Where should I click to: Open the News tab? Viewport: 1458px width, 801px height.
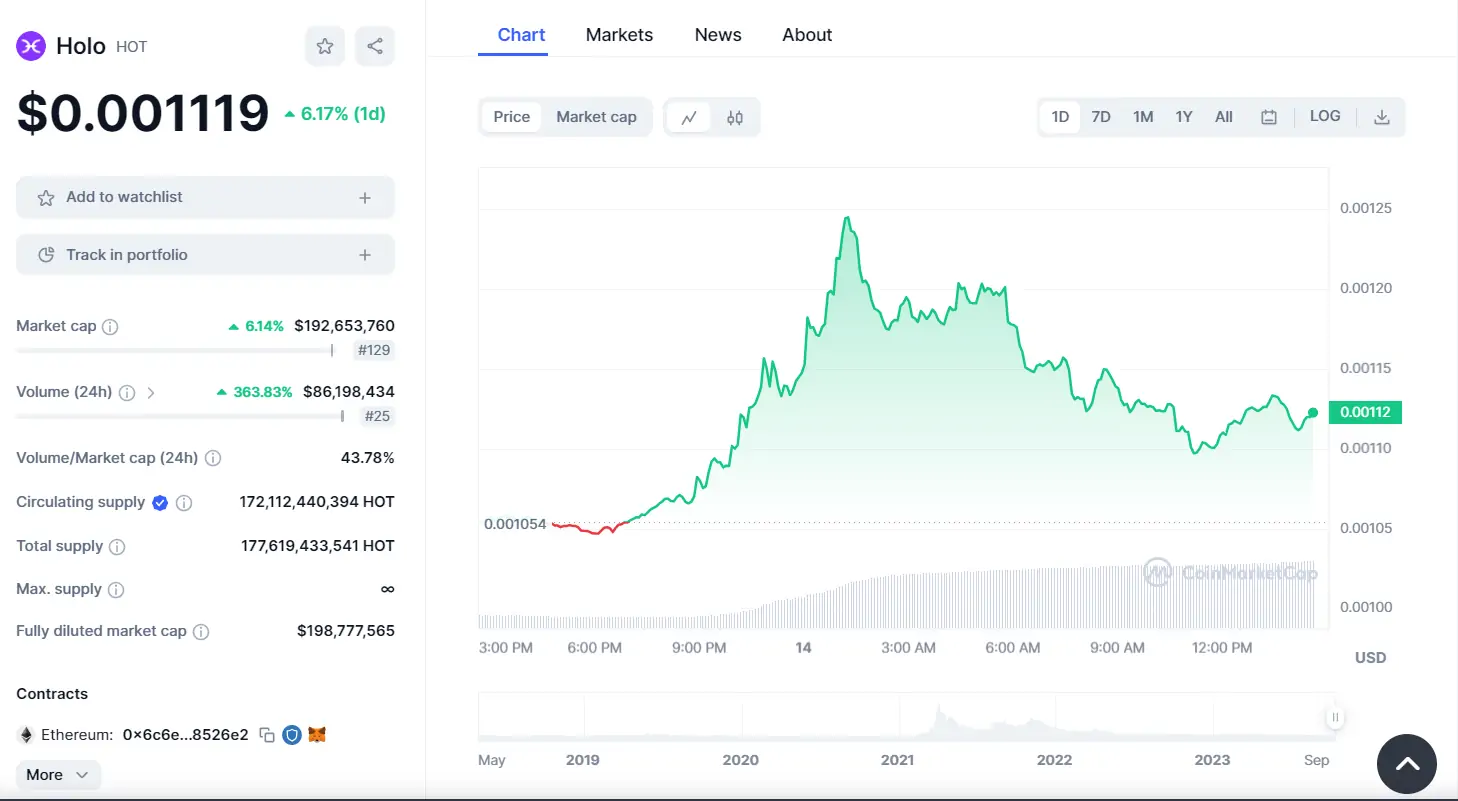click(x=718, y=35)
